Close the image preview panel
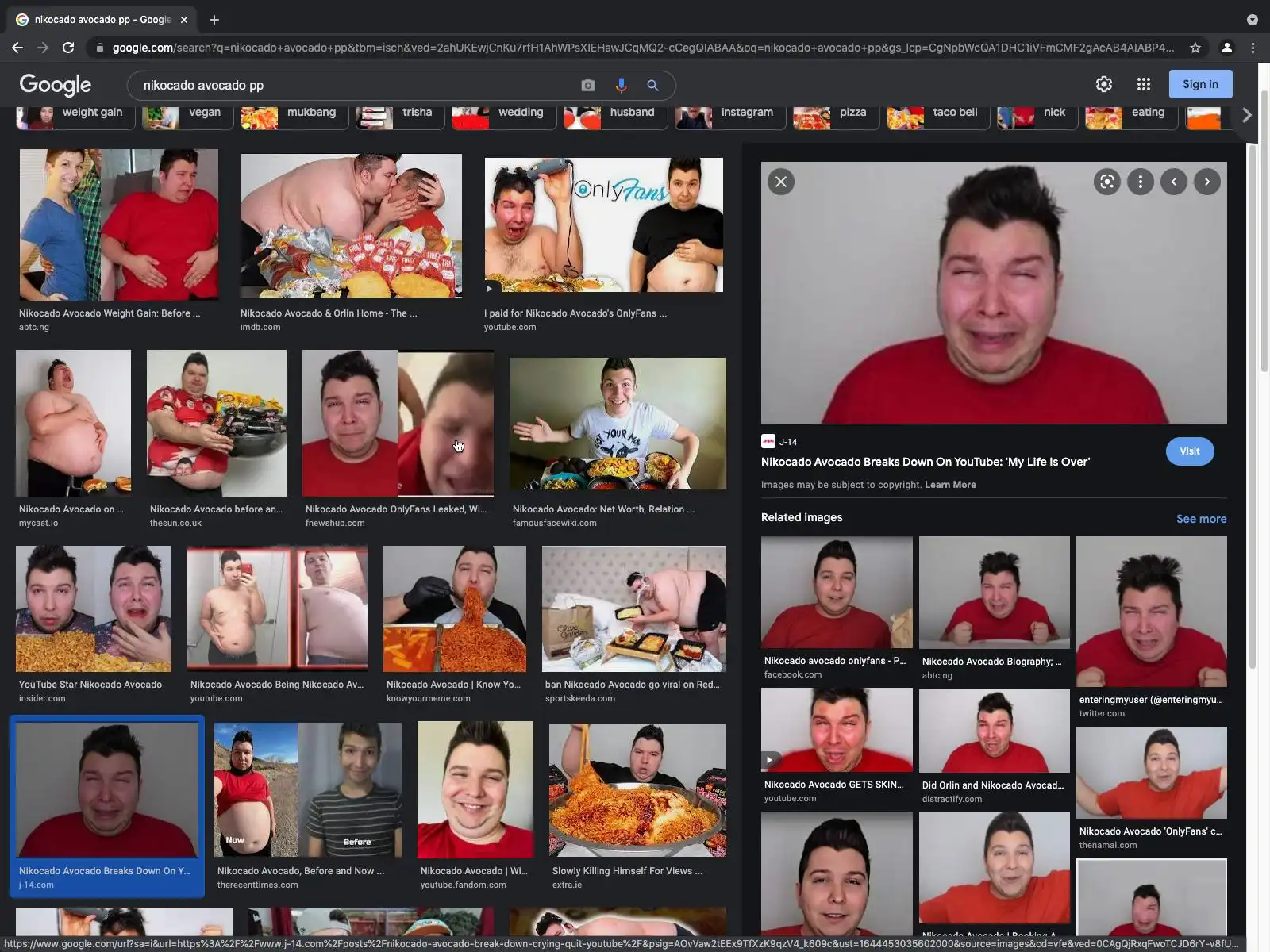This screenshot has width=1270, height=952. click(x=781, y=182)
